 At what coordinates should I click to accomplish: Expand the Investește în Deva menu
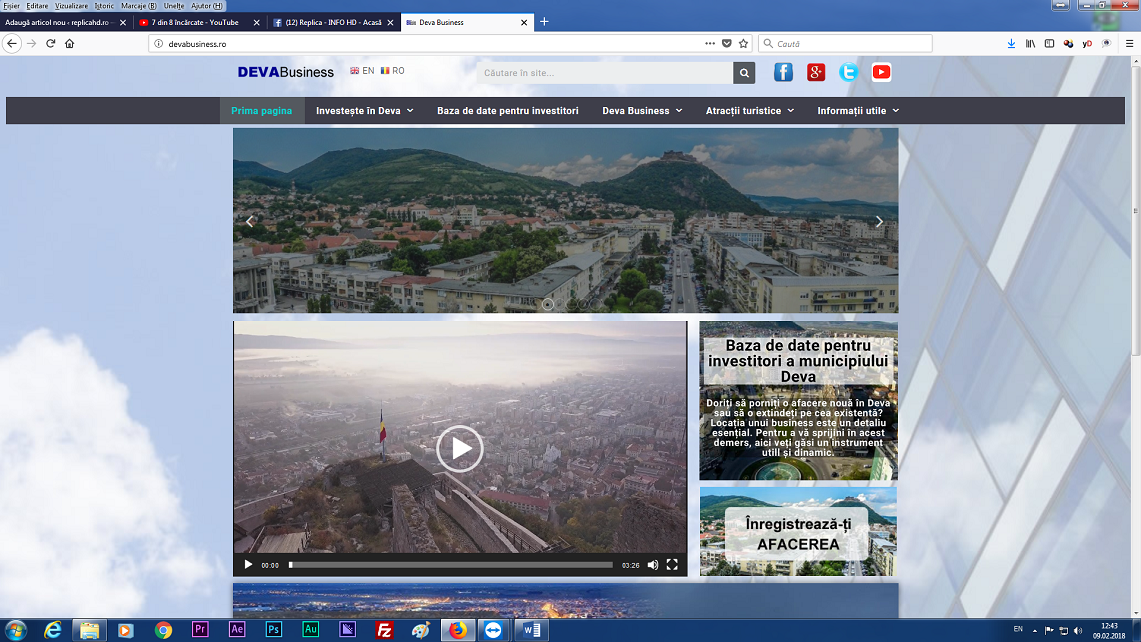point(364,111)
